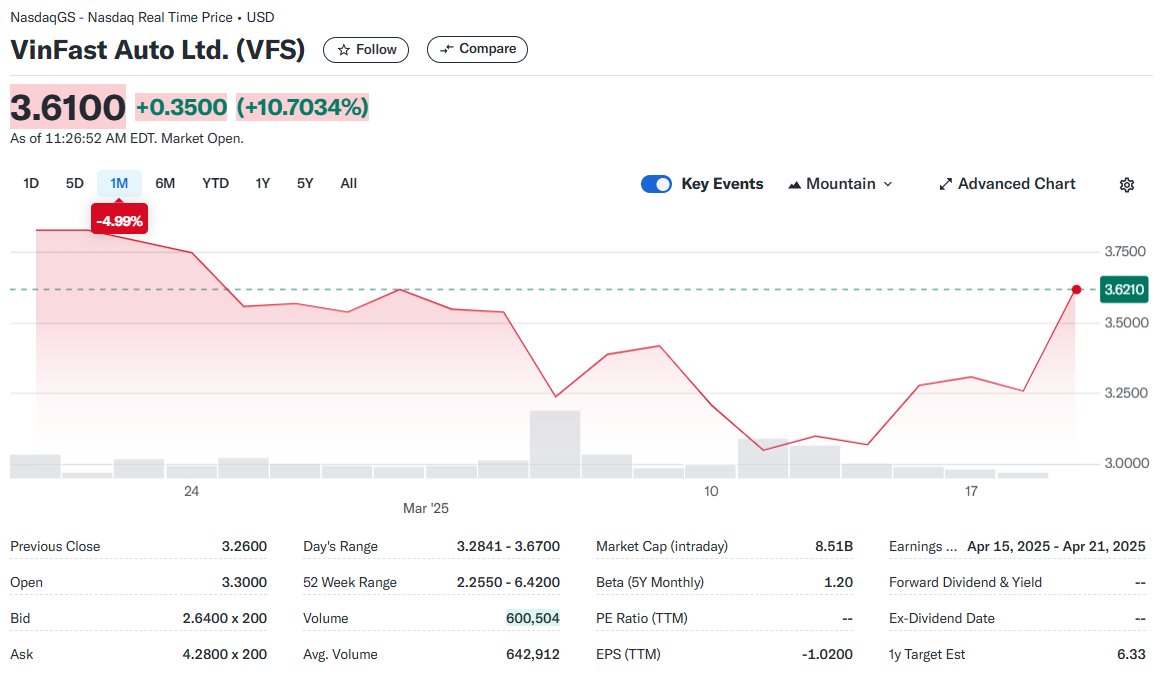Viewport: 1168px width, 674px height.
Task: Toggle the Key Events switch off
Action: (x=656, y=184)
